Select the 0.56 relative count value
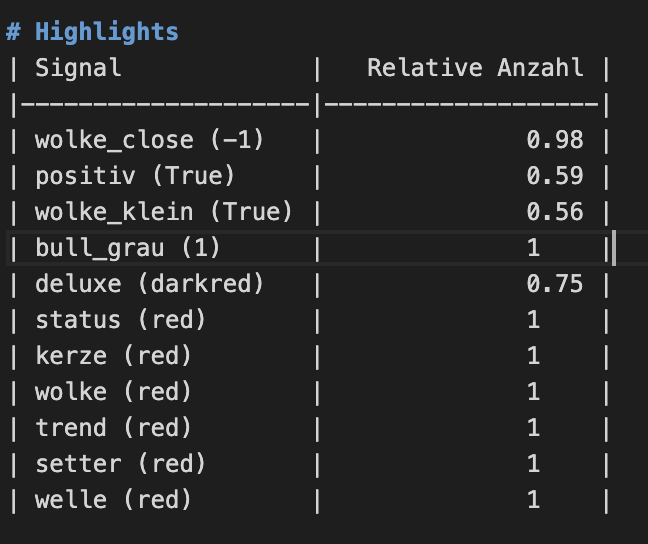648x544 pixels. click(x=555, y=212)
